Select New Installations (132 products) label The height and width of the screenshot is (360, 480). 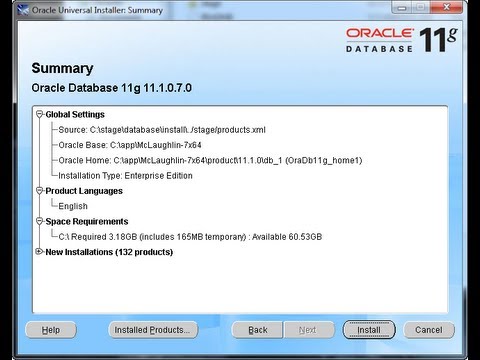coord(109,252)
